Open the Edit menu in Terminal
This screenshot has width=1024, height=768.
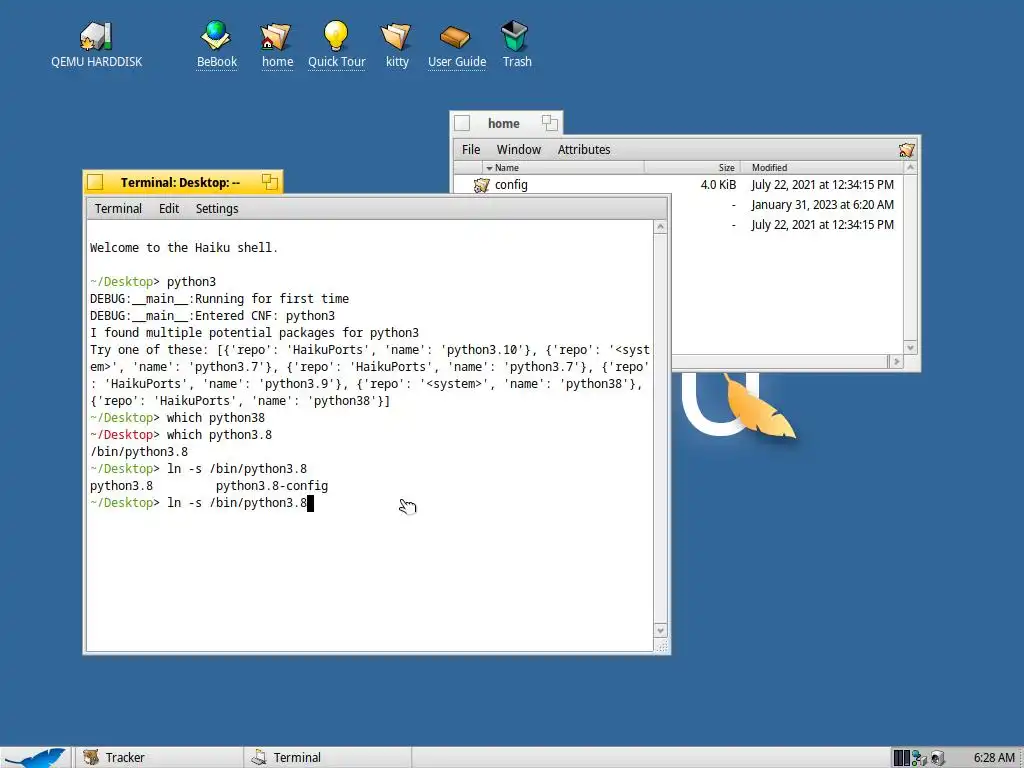168,208
